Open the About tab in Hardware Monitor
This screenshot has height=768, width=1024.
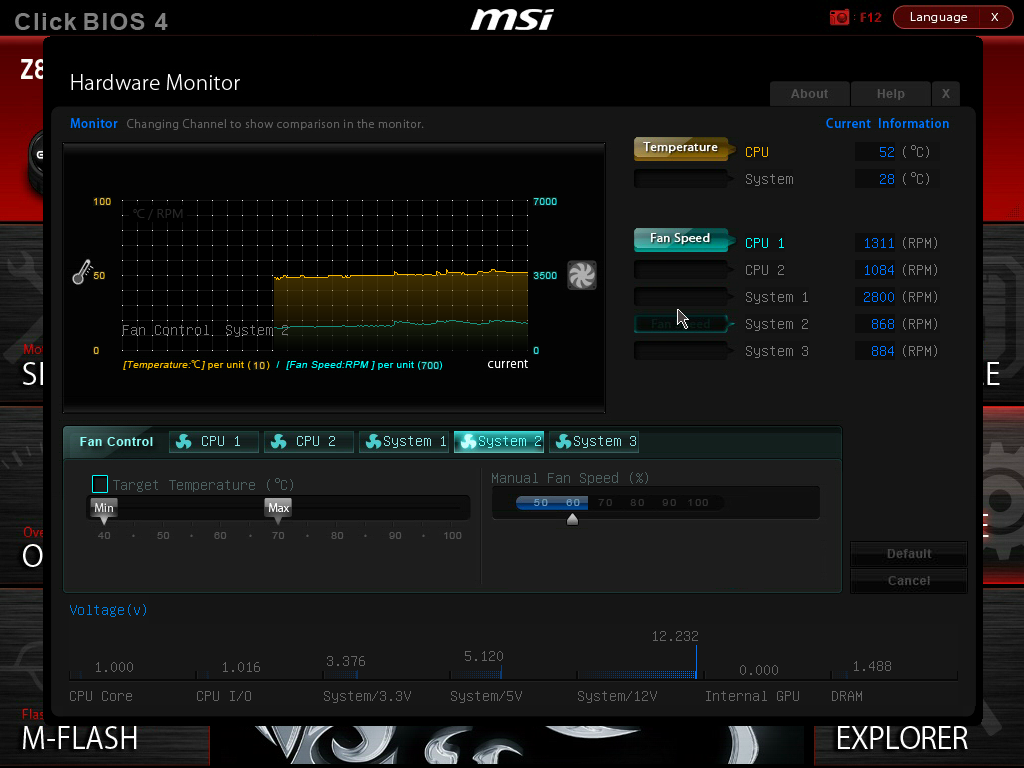pos(810,94)
